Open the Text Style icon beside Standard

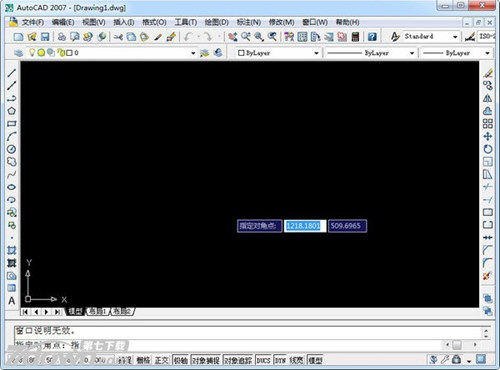pyautogui.click(x=395, y=37)
